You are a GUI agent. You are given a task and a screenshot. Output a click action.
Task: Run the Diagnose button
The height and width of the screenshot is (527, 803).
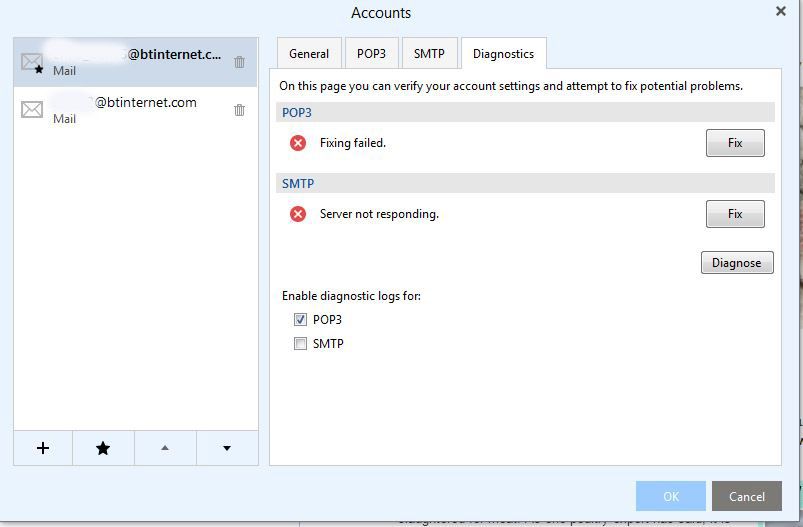tap(737, 263)
